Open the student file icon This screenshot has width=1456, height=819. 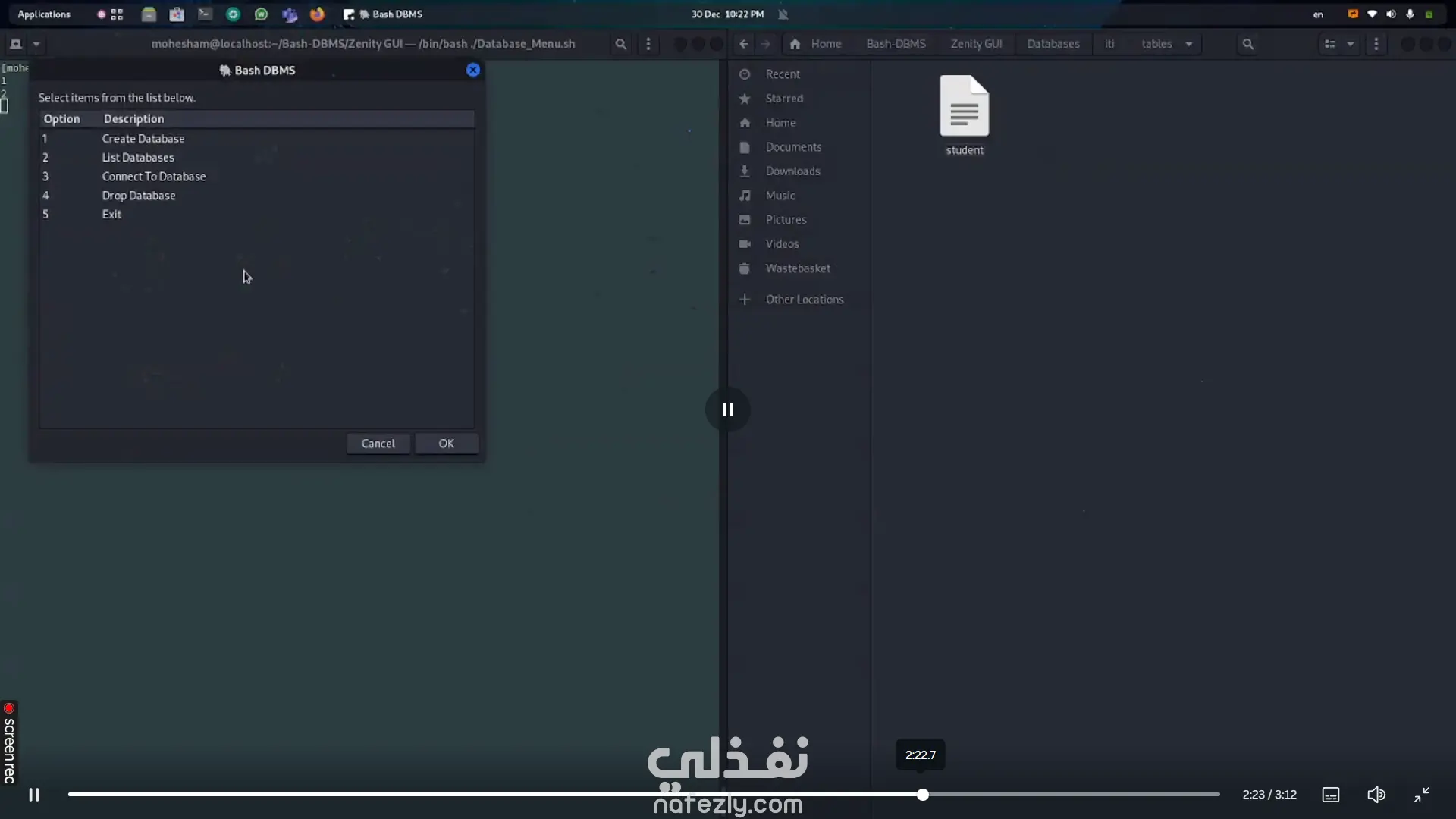(x=964, y=106)
